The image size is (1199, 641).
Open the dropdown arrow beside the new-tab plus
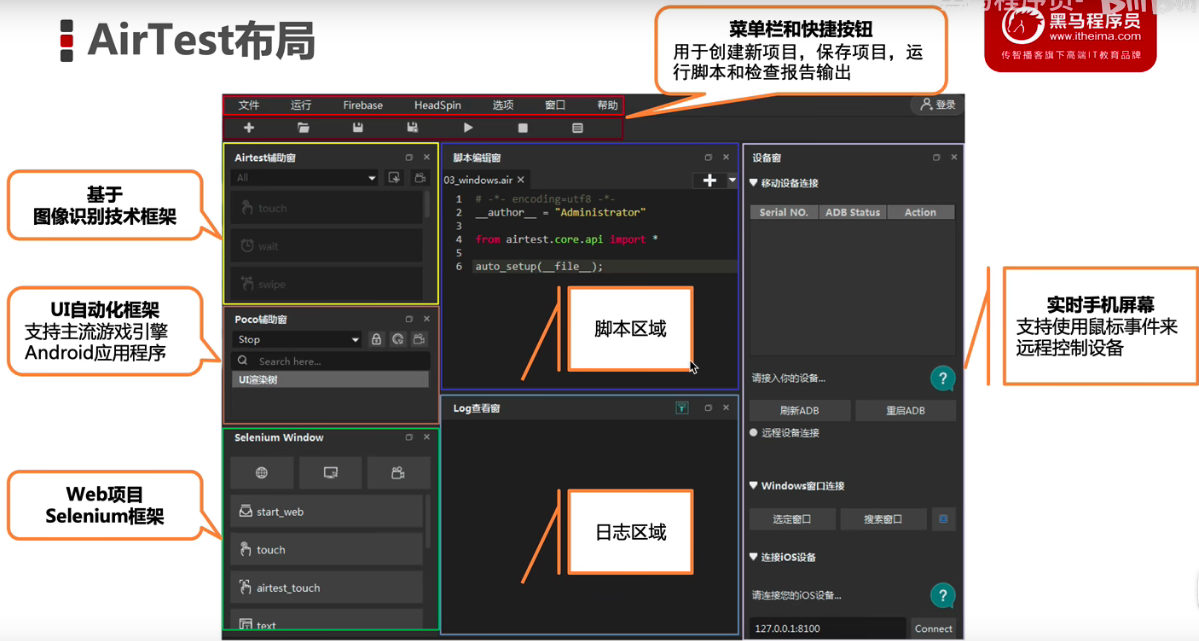pyautogui.click(x=732, y=181)
